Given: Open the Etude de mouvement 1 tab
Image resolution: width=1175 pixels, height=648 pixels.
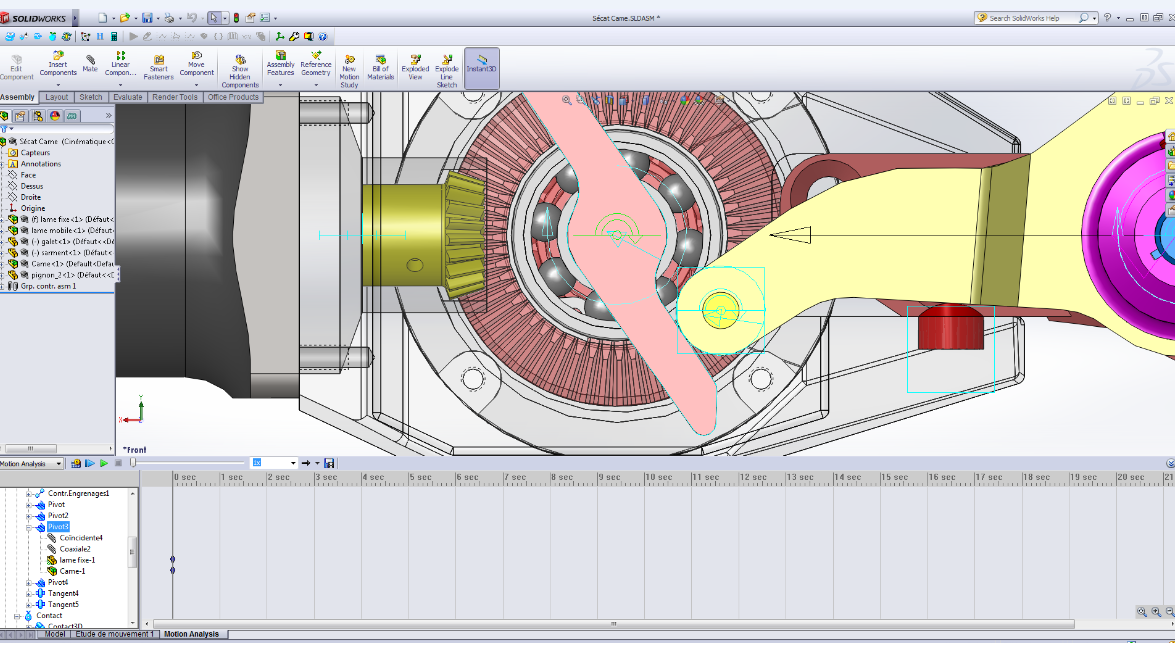Looking at the screenshot, I should [114, 634].
